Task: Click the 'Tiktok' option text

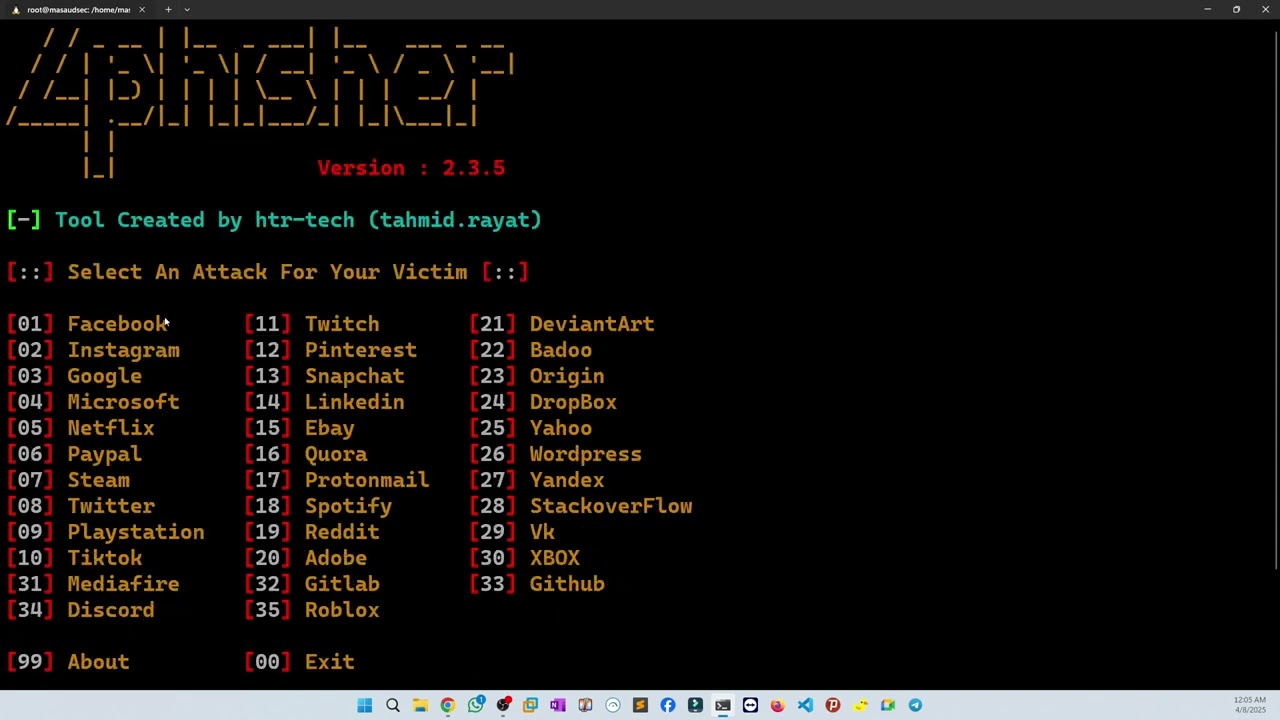Action: point(104,558)
